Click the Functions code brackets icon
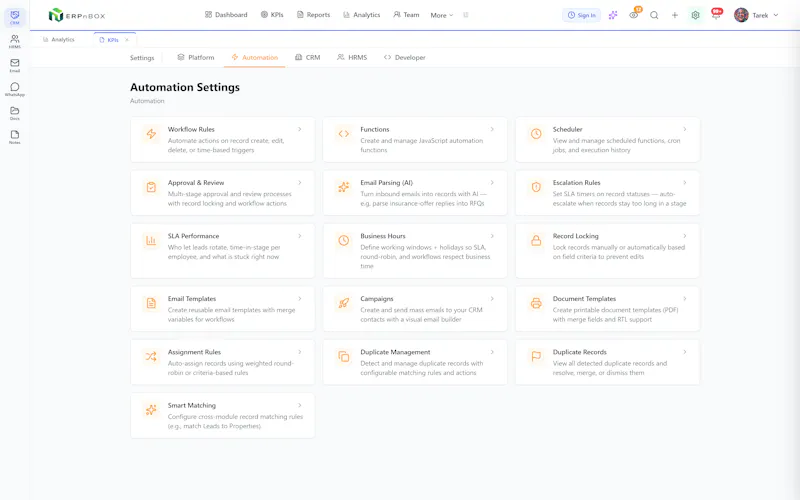This screenshot has width=800, height=500. click(x=344, y=134)
